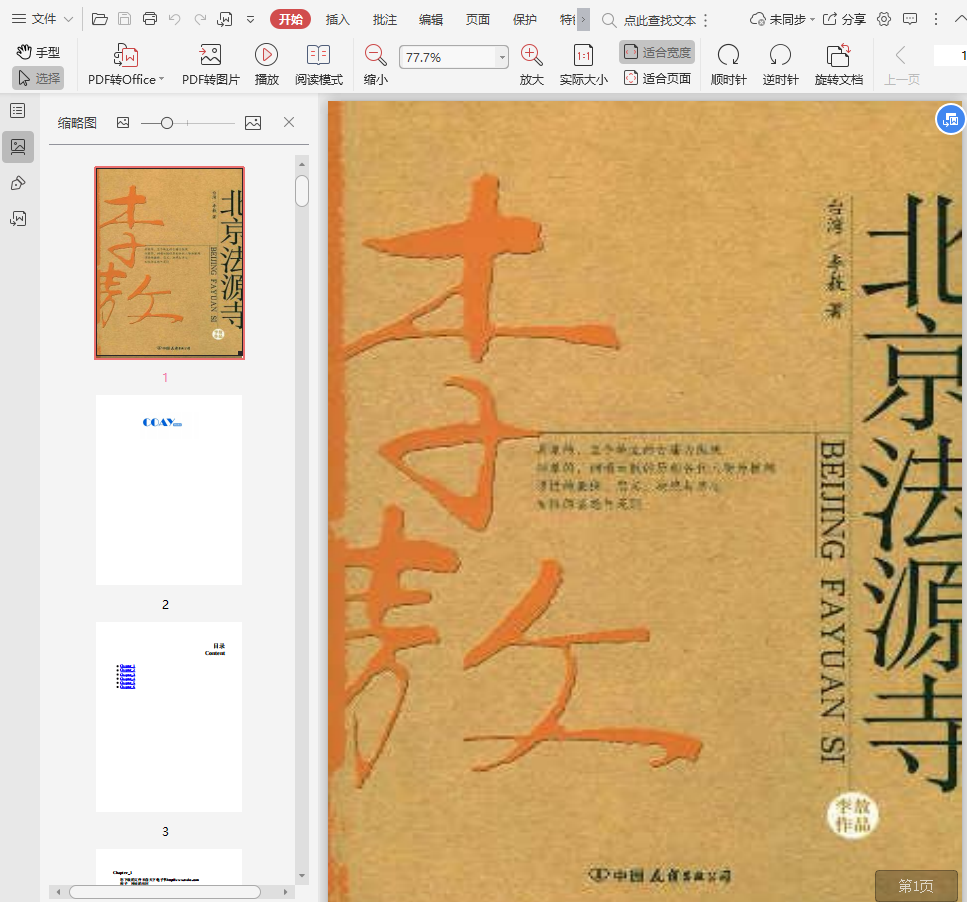Click the 分享 share button
Viewport: 967px width, 902px height.
pyautogui.click(x=844, y=19)
